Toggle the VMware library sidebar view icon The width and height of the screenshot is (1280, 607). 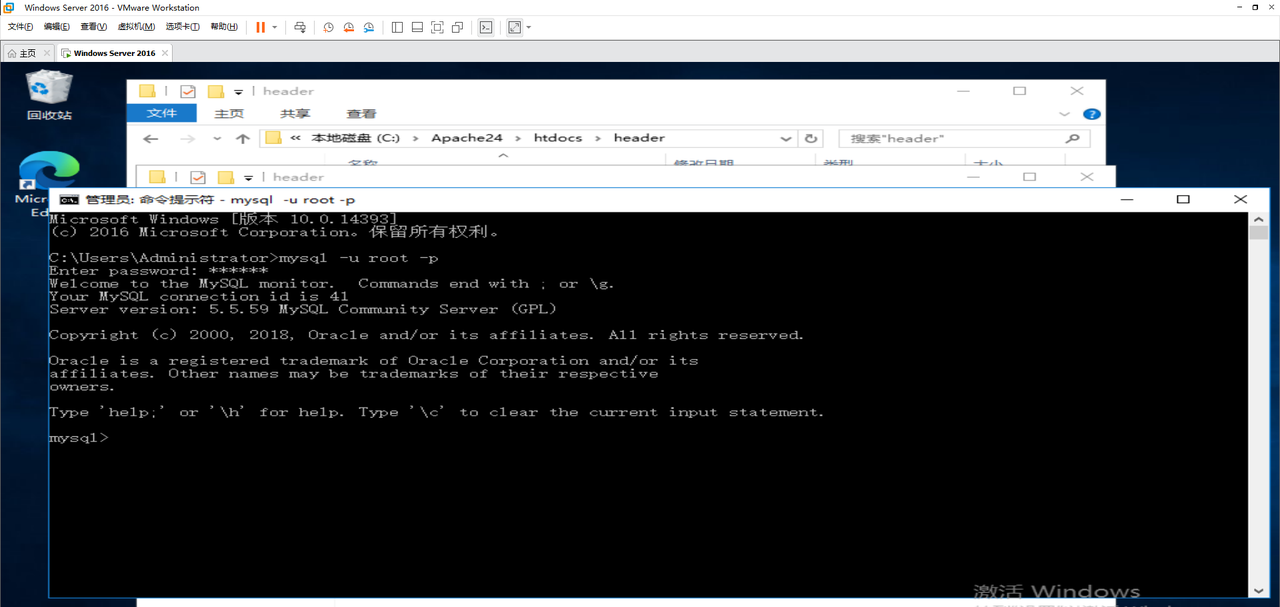pyautogui.click(x=397, y=27)
